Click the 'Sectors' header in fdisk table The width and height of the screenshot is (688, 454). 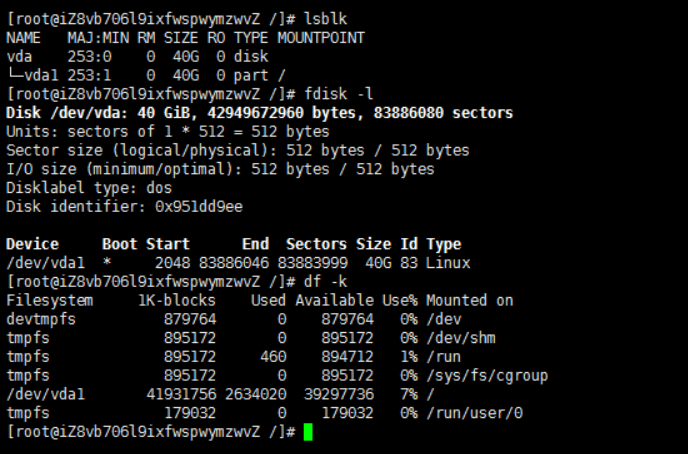(x=317, y=244)
